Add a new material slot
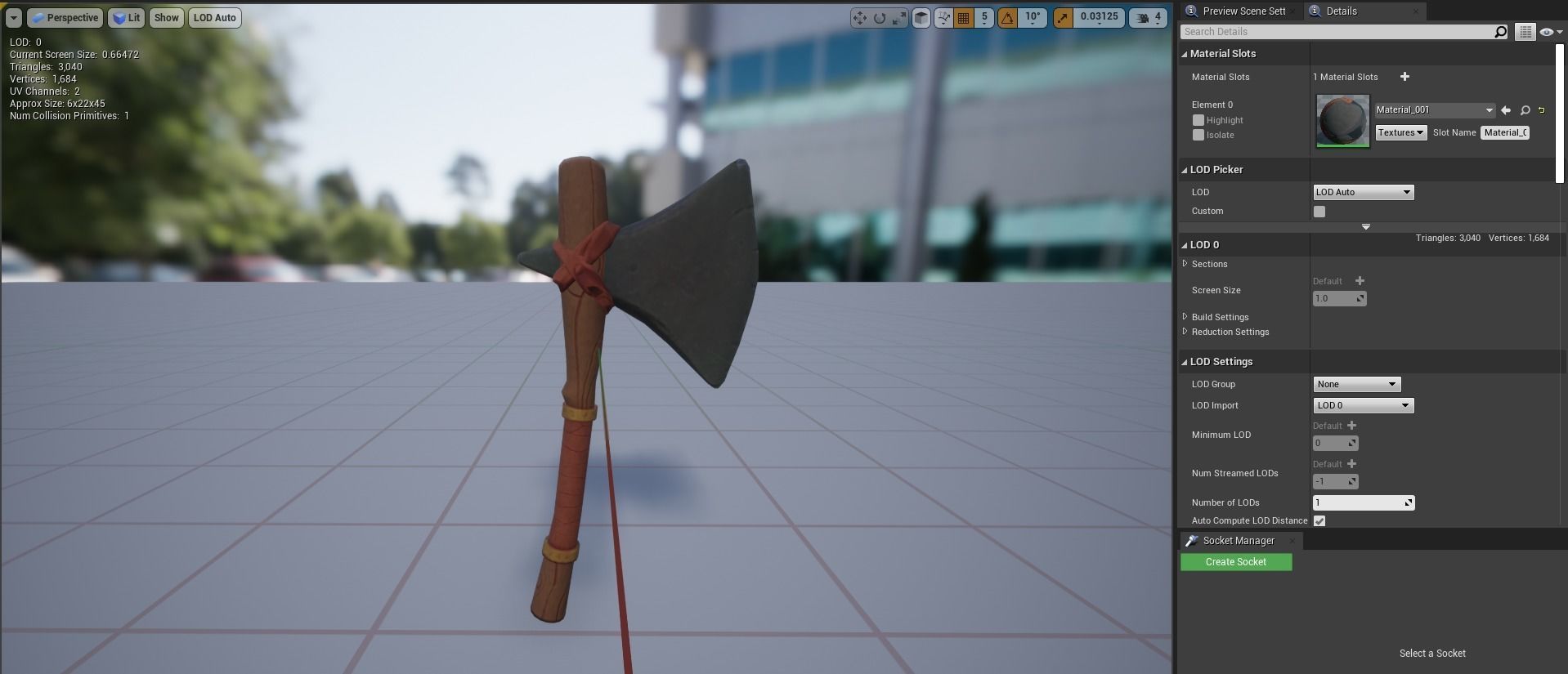 (1404, 77)
